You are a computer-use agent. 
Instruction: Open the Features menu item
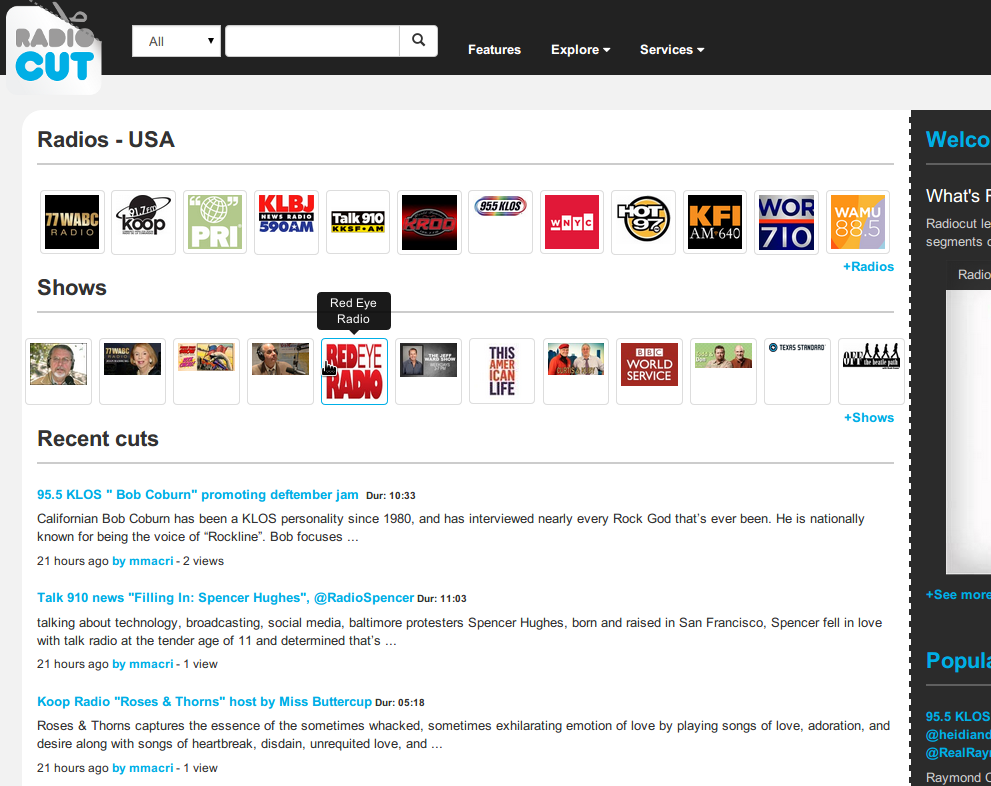494,50
